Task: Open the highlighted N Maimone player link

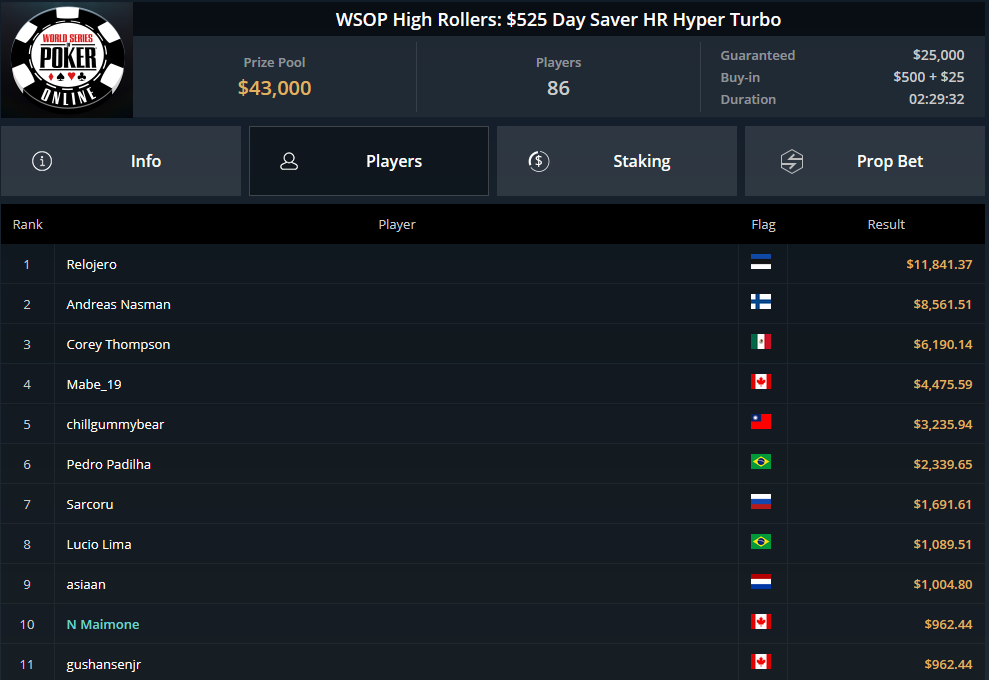Action: point(103,624)
